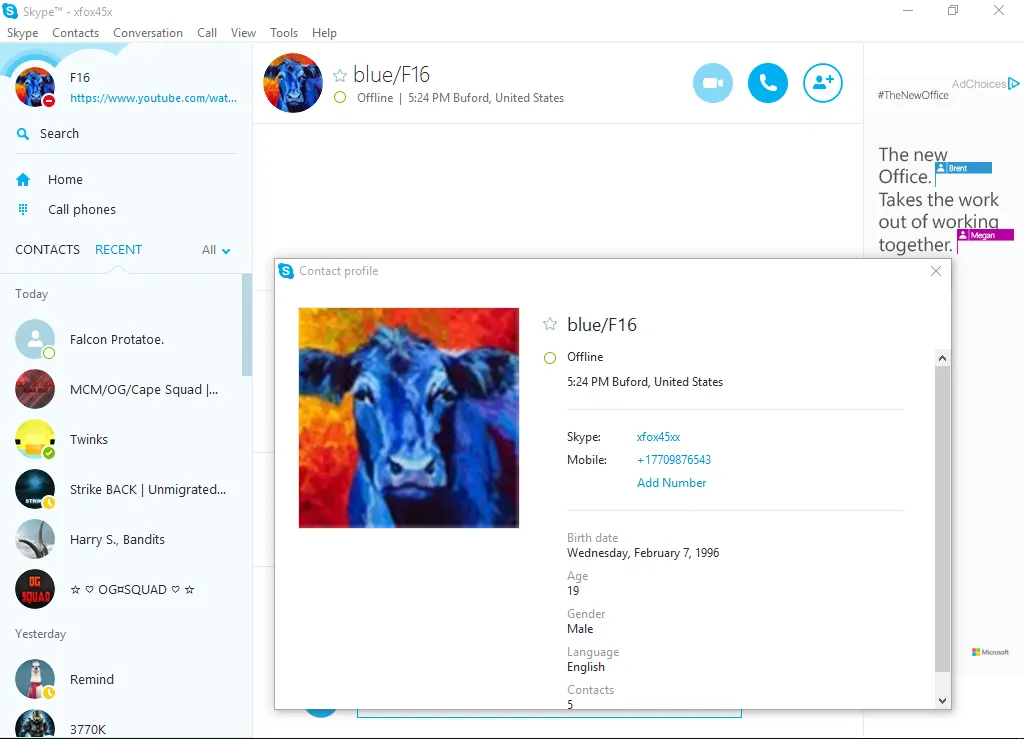1024x739 pixels.
Task: Click blue/F16 avatar in conversation header
Action: tap(293, 83)
